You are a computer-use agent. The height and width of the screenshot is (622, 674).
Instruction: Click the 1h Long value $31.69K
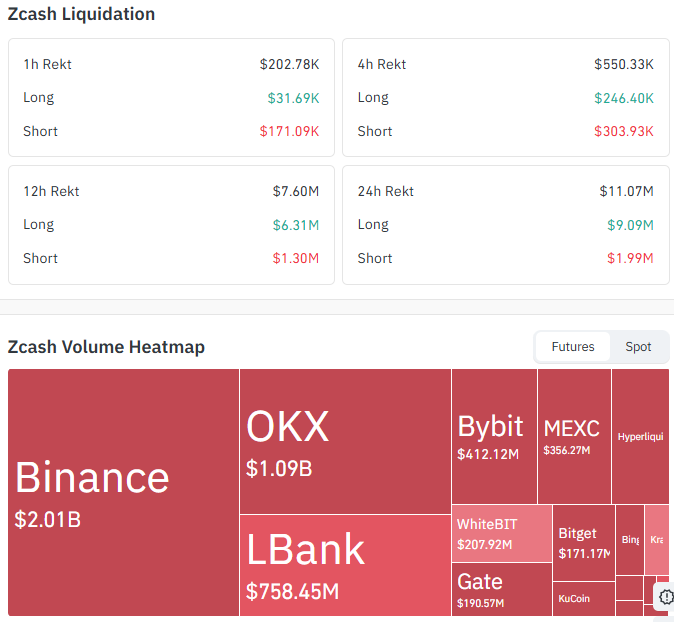[x=293, y=98]
